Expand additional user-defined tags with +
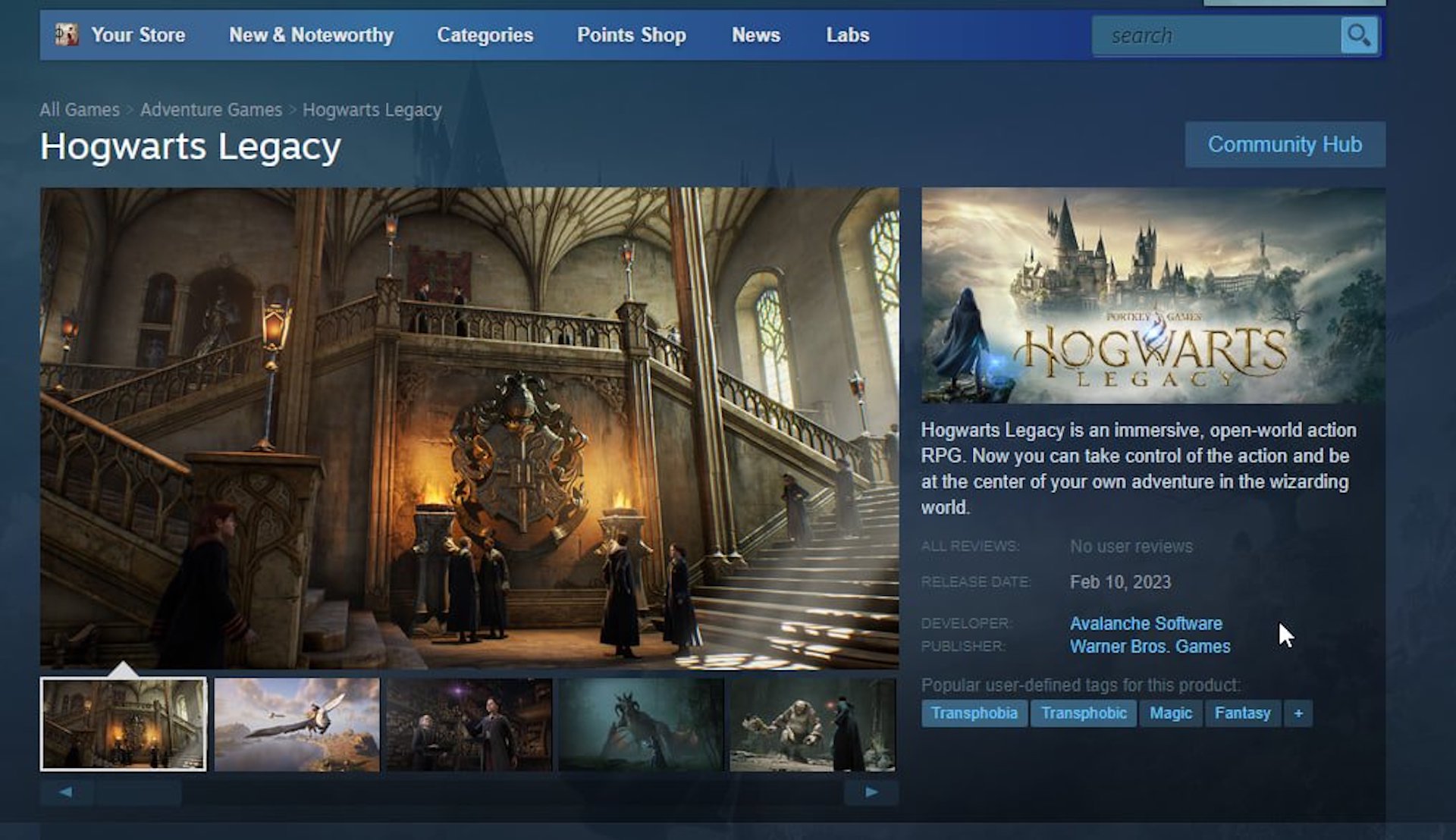This screenshot has width=1456, height=840. [1298, 713]
